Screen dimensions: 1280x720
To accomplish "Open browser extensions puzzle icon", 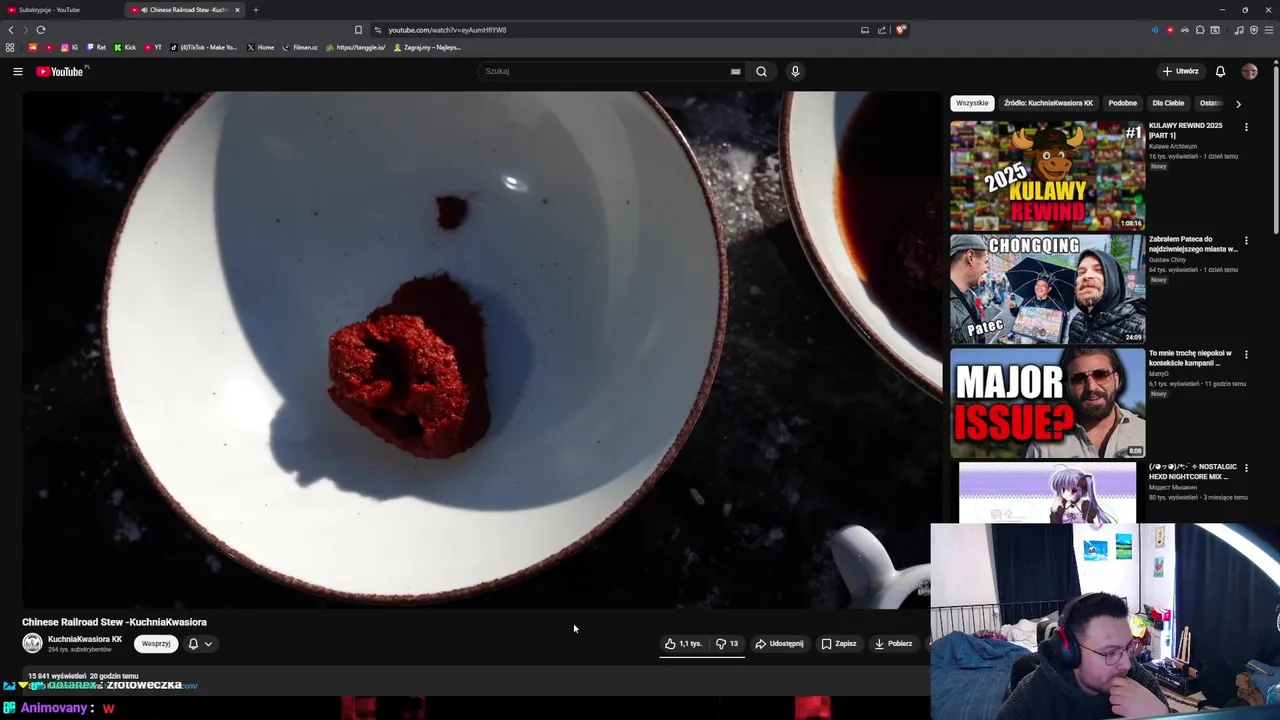I will click(1200, 30).
